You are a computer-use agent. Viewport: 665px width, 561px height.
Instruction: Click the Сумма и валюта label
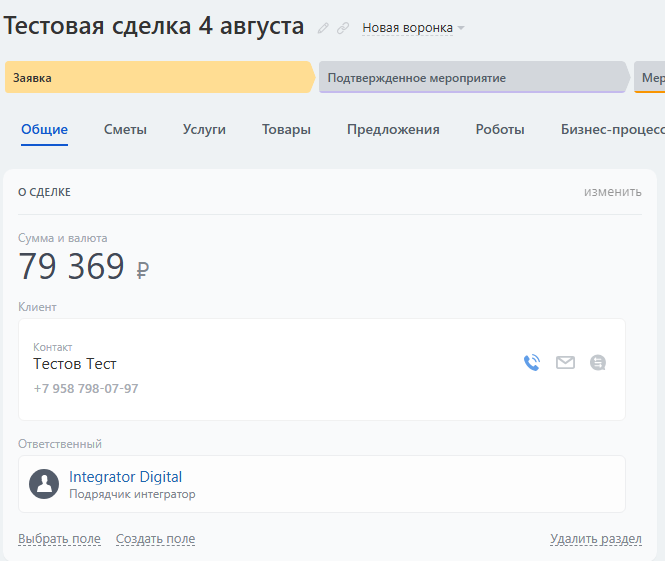coord(62,238)
